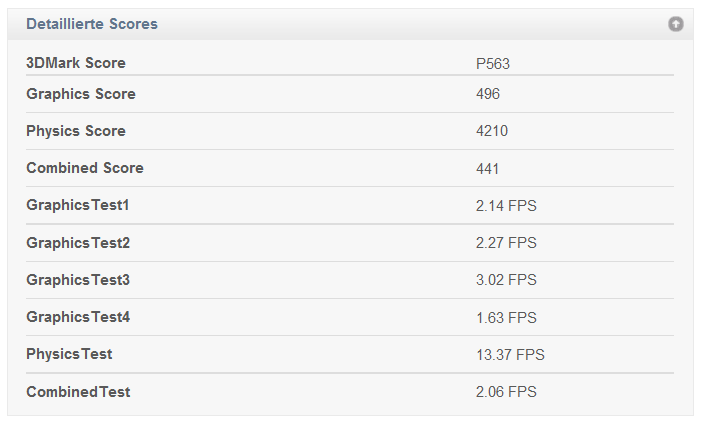
Task: Click the 3.02 FPS result
Action: point(506,280)
